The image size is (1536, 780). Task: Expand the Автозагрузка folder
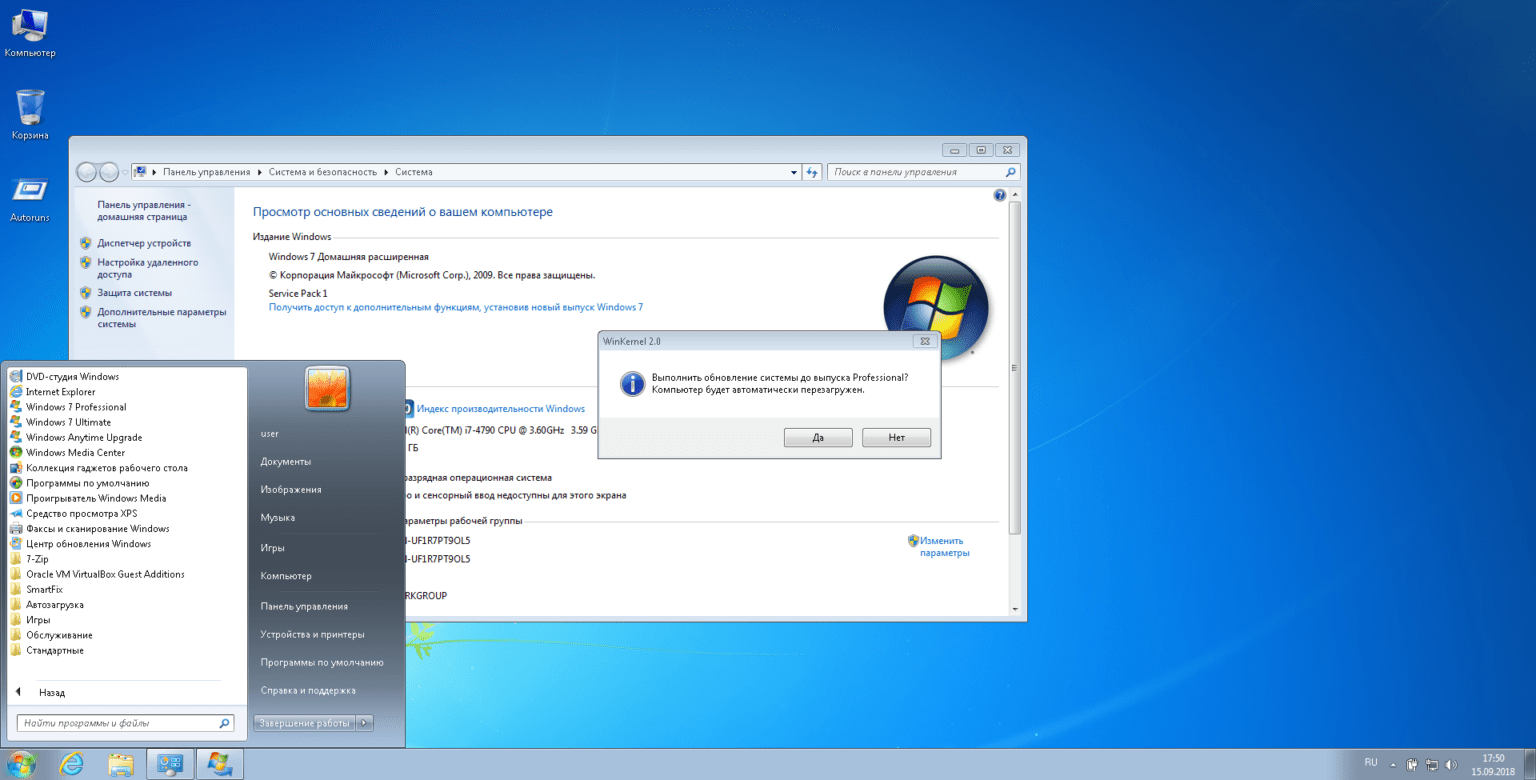coord(54,605)
